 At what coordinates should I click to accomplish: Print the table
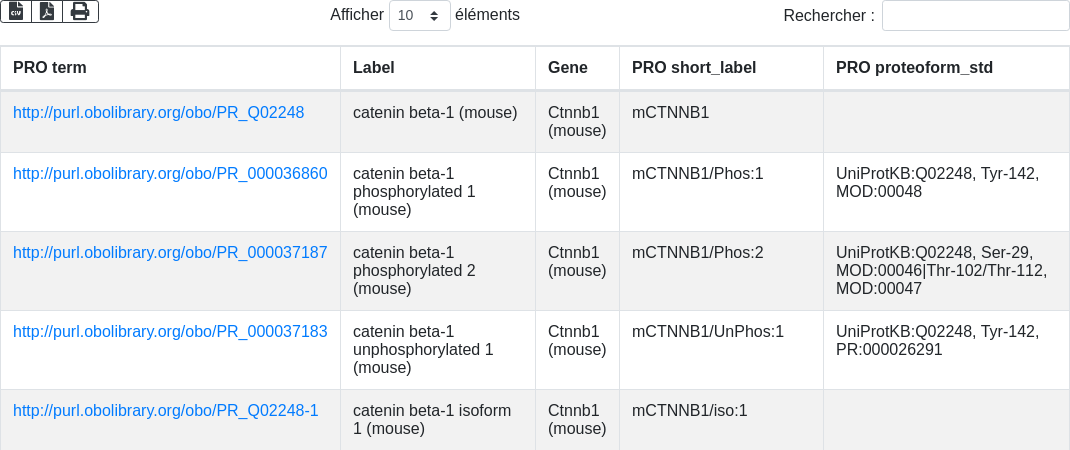tap(80, 12)
